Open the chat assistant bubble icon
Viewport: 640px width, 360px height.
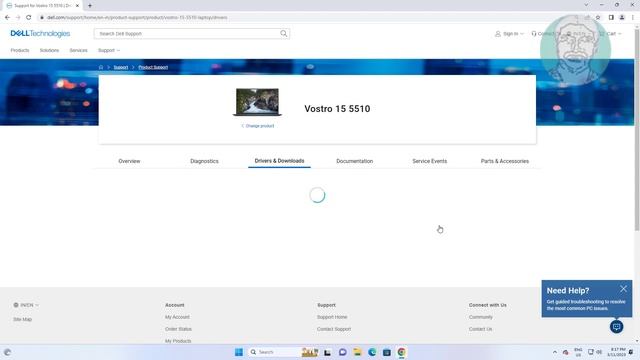pos(616,327)
